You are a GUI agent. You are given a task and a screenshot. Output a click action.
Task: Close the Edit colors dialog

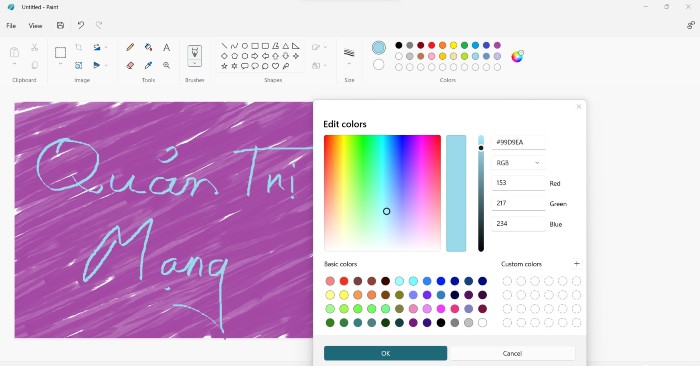coord(579,107)
